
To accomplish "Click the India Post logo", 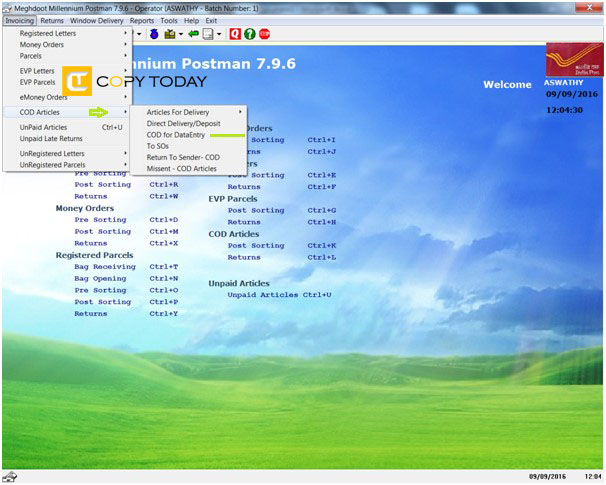I will point(575,60).
